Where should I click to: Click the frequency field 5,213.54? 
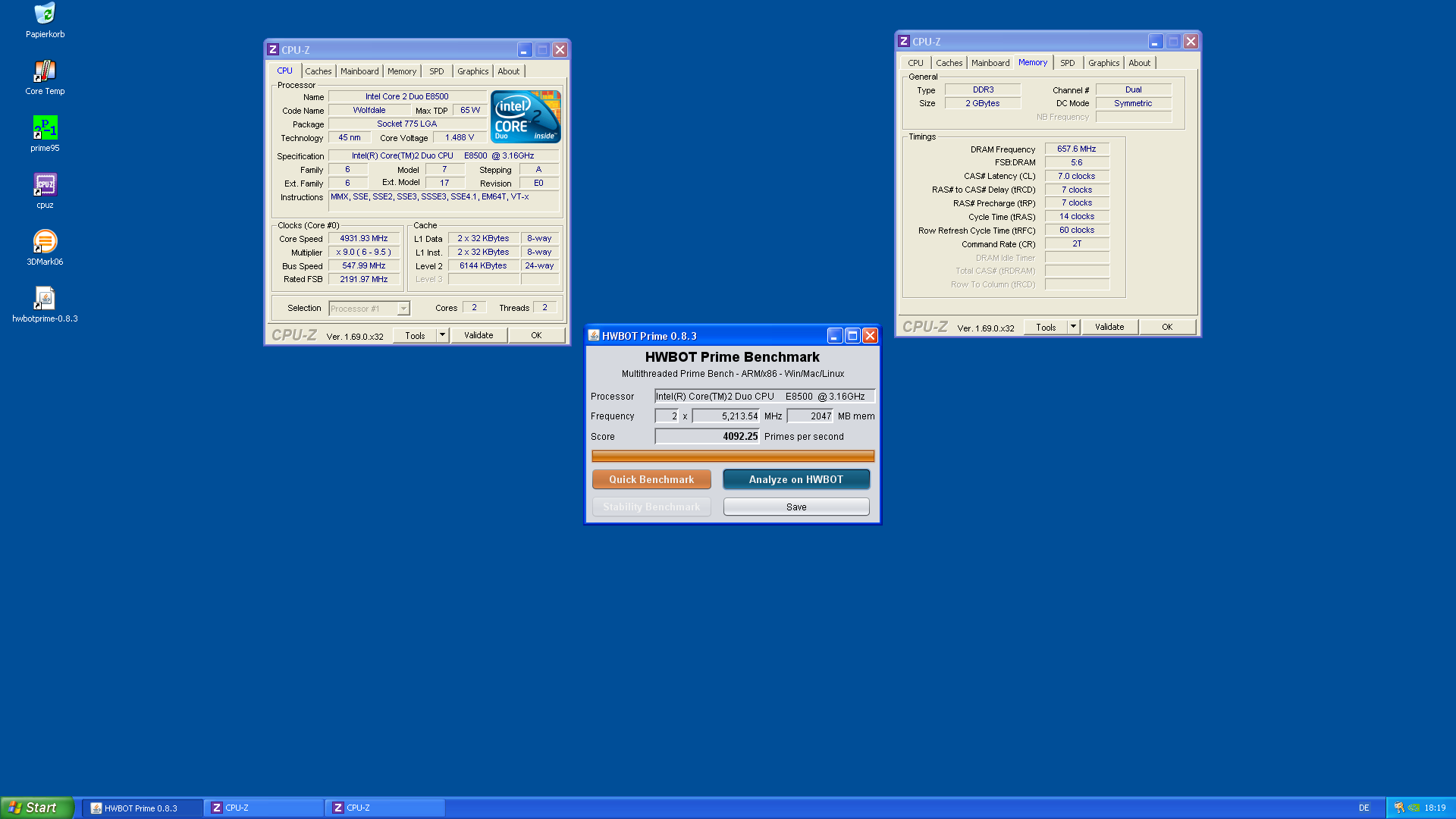pyautogui.click(x=726, y=416)
